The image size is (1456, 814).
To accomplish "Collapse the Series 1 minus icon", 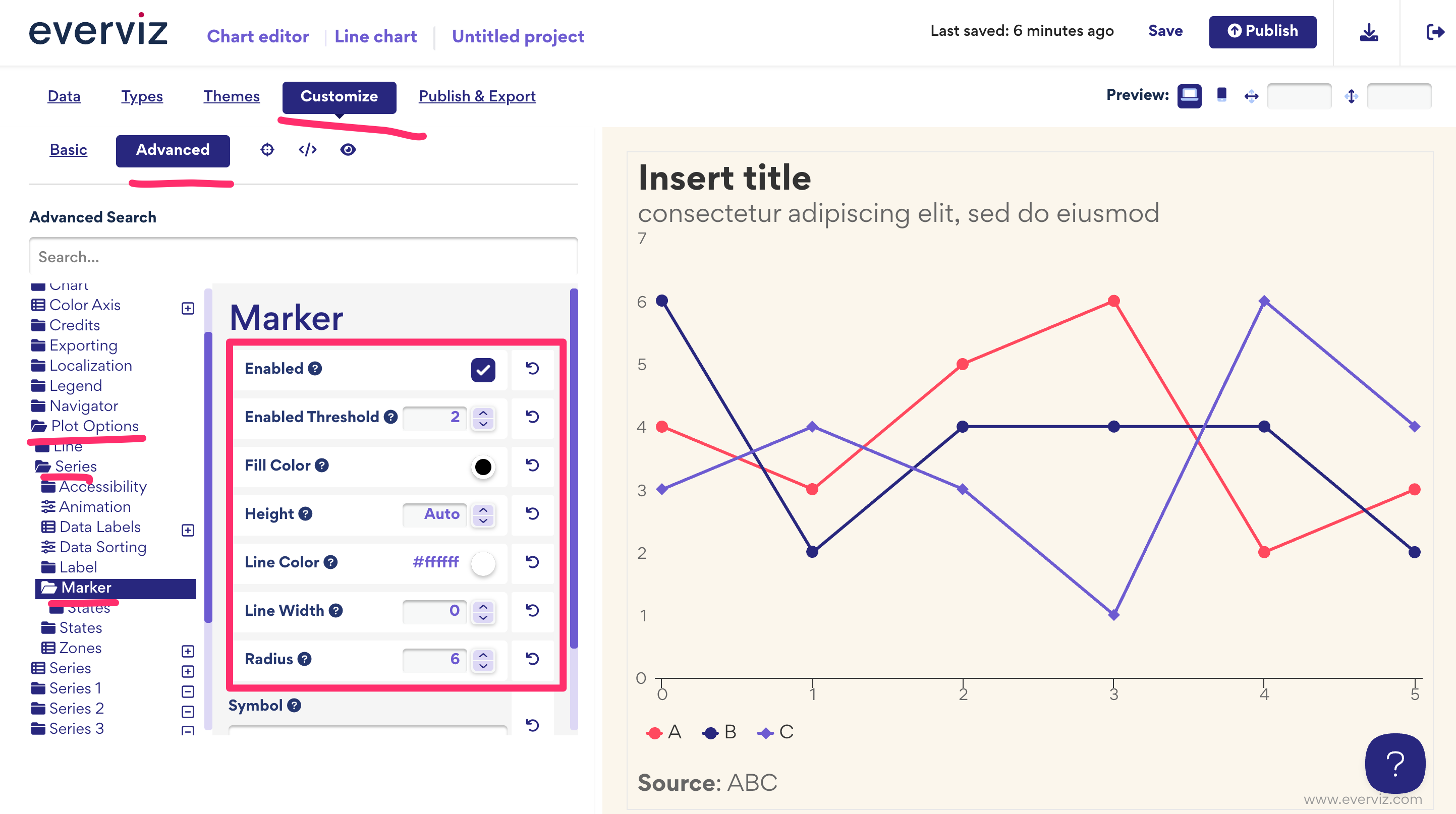I will (x=188, y=691).
